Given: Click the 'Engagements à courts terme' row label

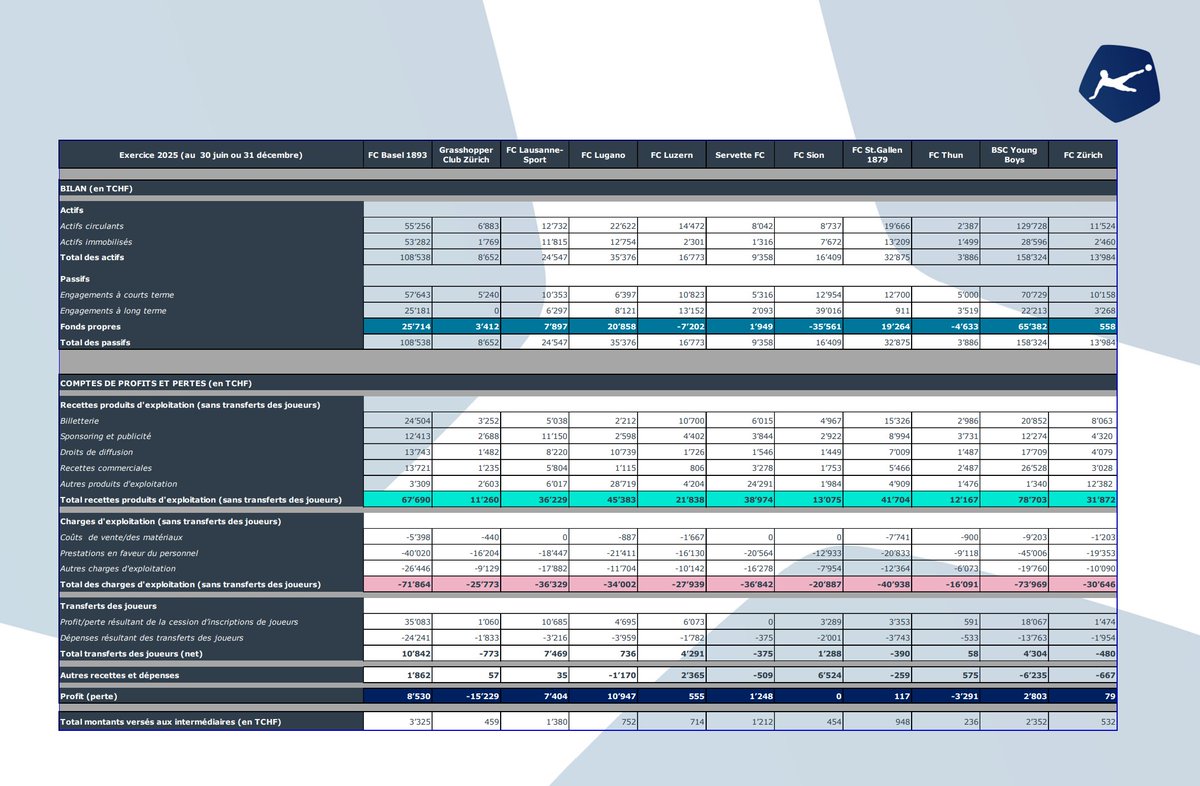Looking at the screenshot, I should pyautogui.click(x=115, y=295).
